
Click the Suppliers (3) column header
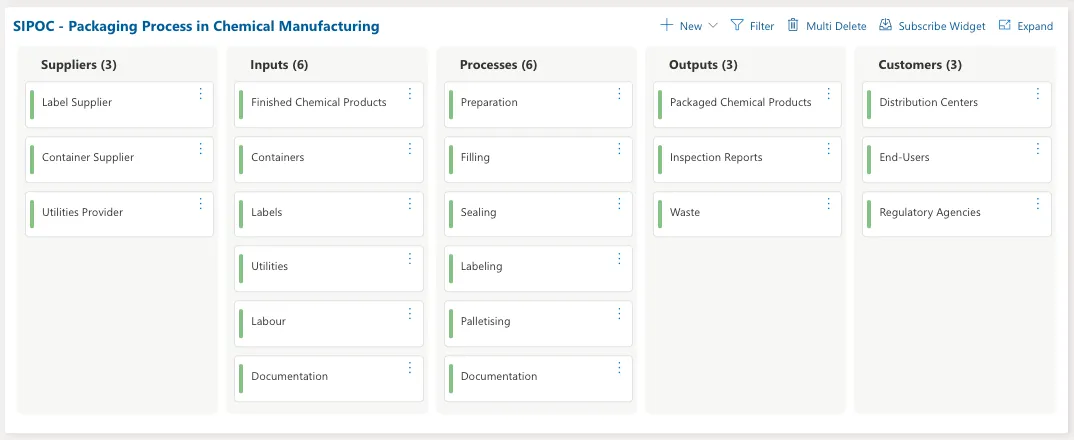coord(79,65)
